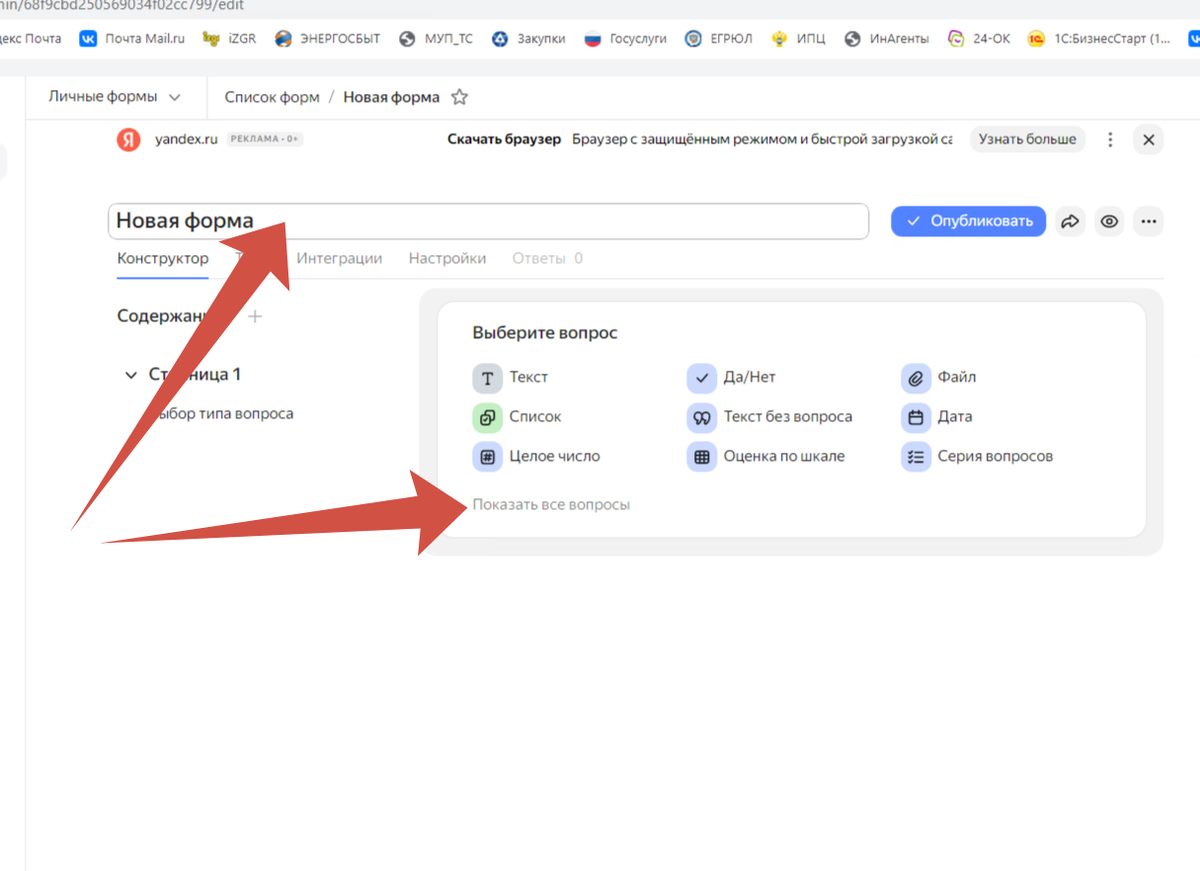Choose the Дата question type
The width and height of the screenshot is (1200, 871).
(937, 417)
